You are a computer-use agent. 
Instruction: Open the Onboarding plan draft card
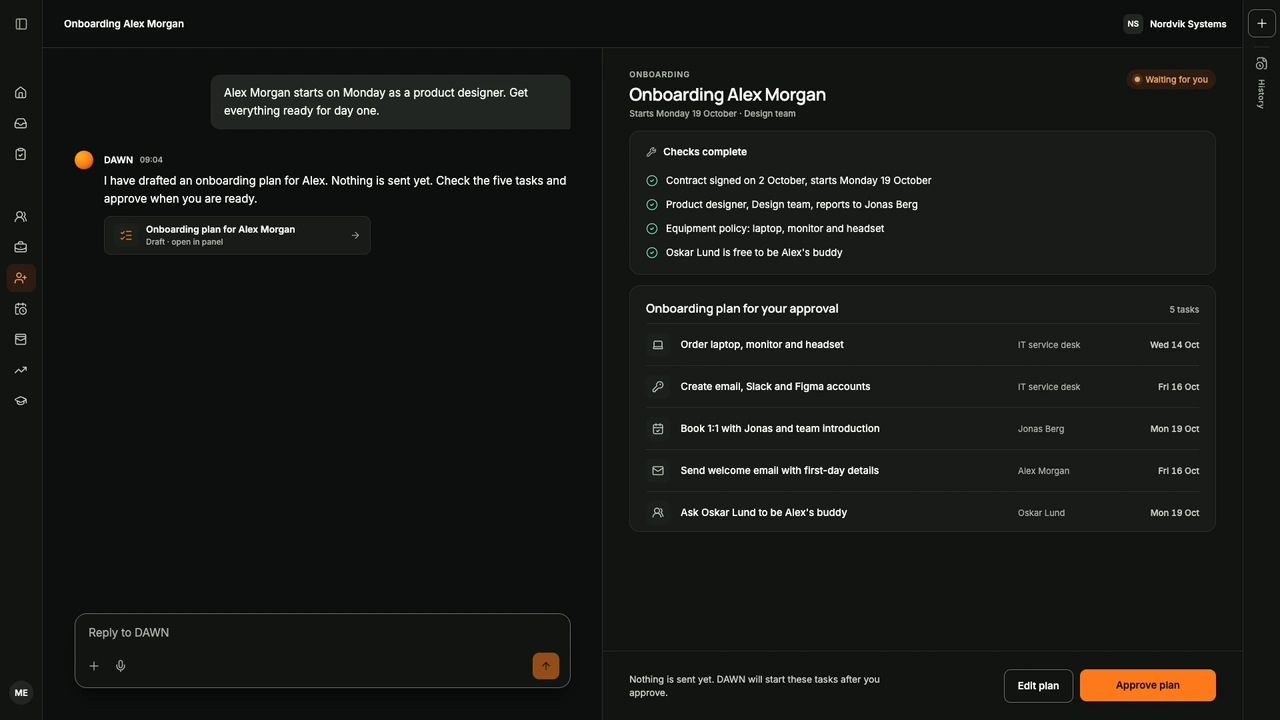237,236
